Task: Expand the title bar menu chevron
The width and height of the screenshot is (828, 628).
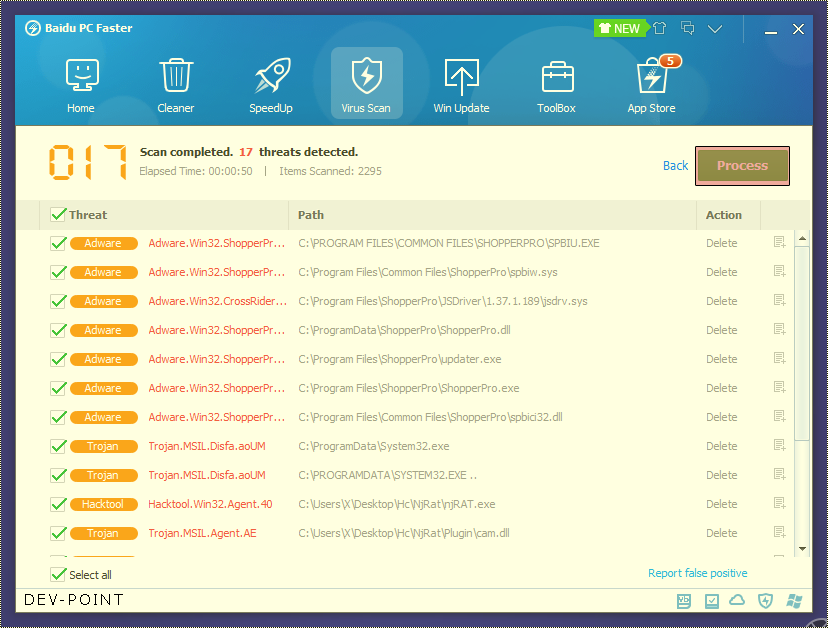Action: [715, 29]
